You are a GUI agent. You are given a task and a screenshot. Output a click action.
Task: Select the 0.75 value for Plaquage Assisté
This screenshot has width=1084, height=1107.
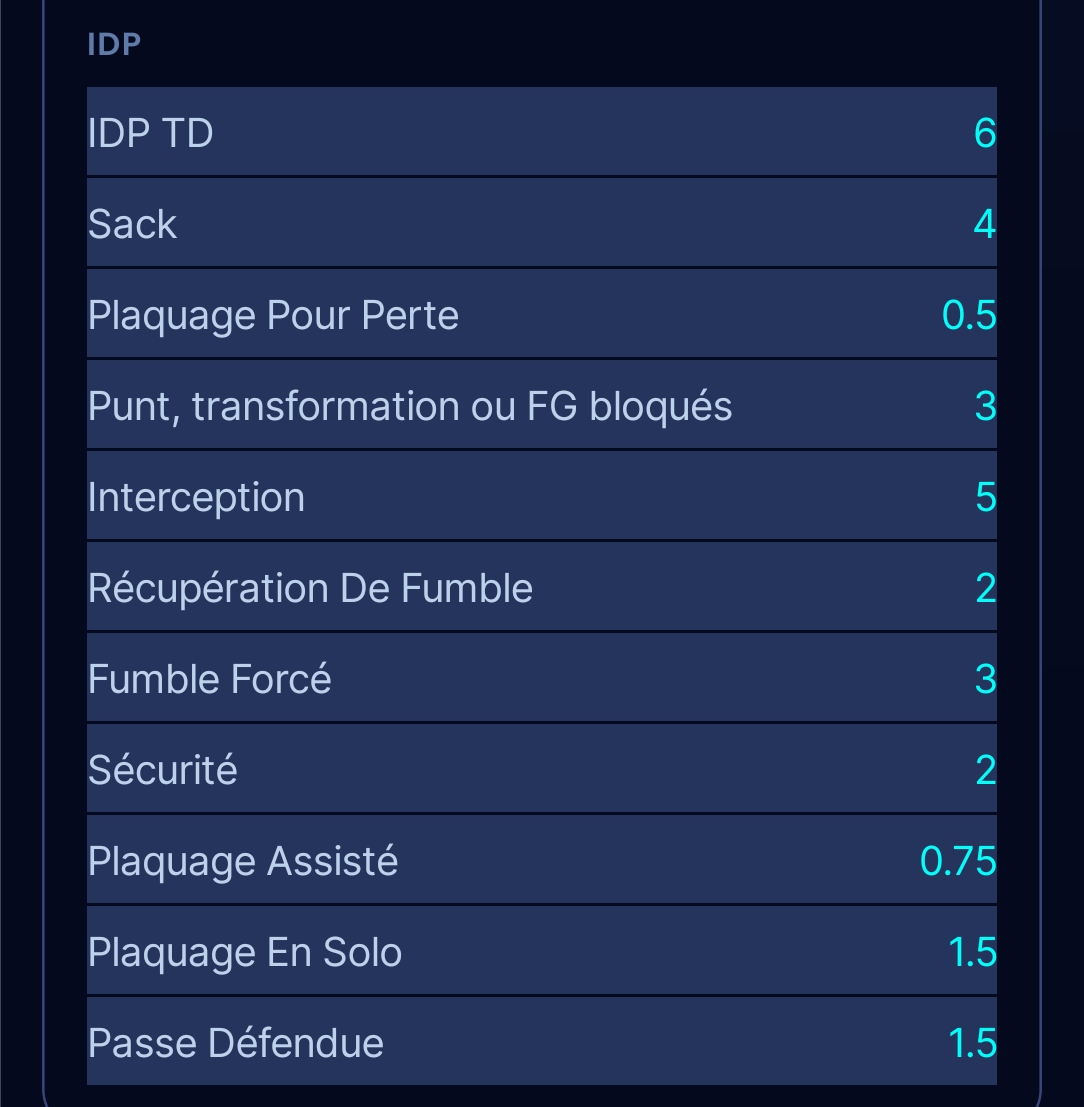coord(958,861)
